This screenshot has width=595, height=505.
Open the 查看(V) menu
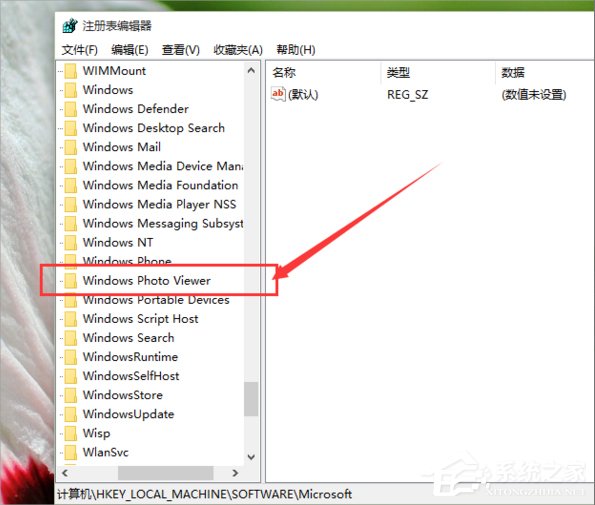(x=181, y=50)
